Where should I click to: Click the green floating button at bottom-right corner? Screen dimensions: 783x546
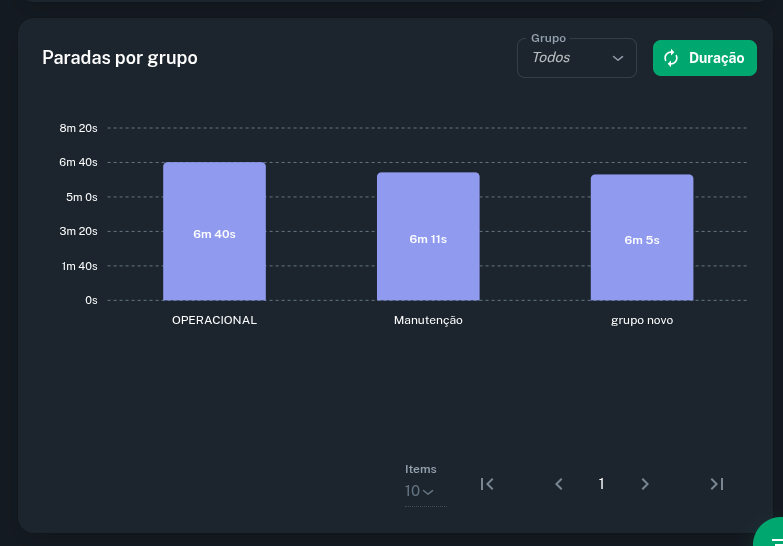[x=771, y=535]
